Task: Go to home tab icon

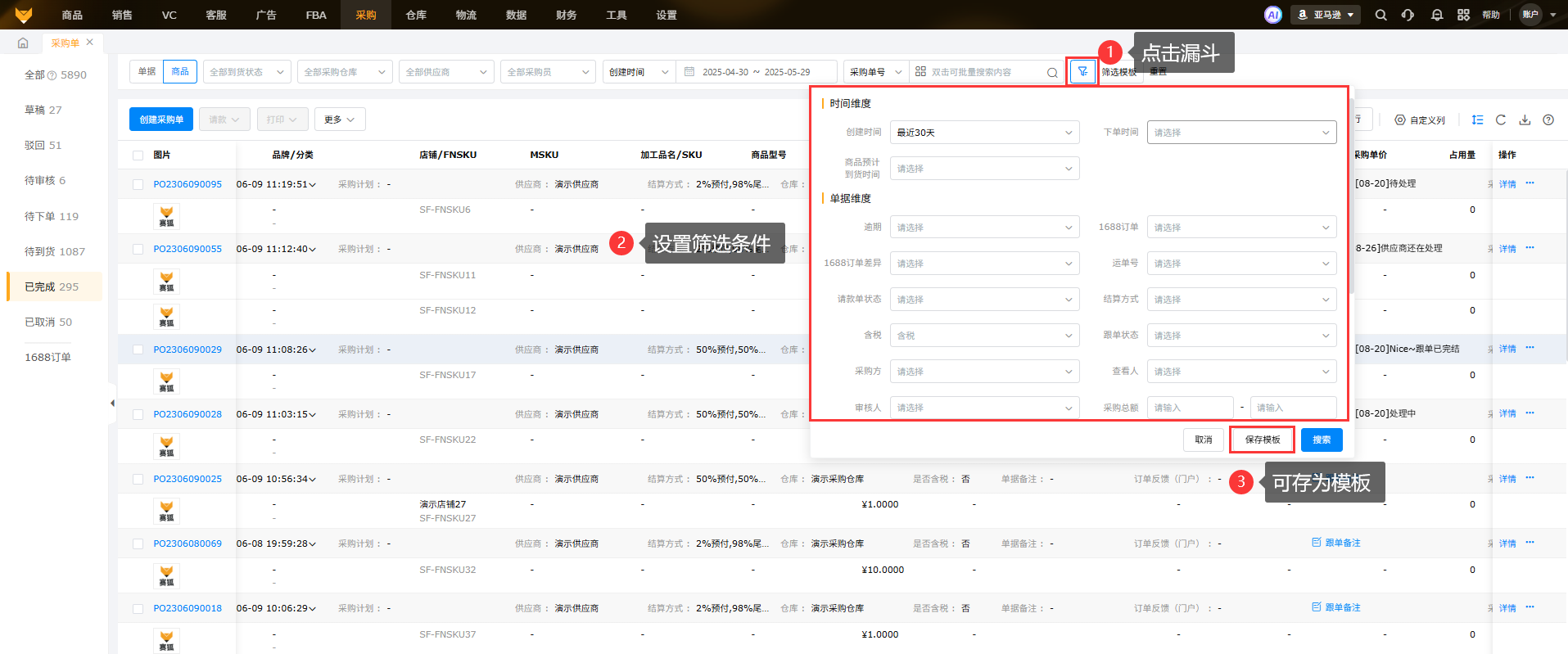Action: (23, 43)
